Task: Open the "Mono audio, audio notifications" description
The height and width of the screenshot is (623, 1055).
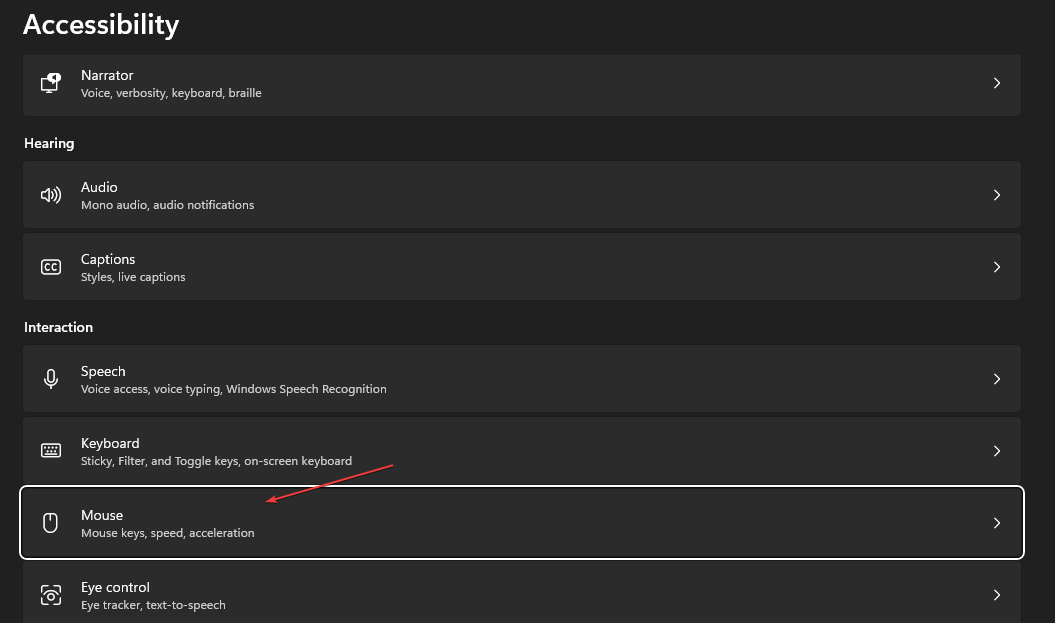Action: point(167,205)
